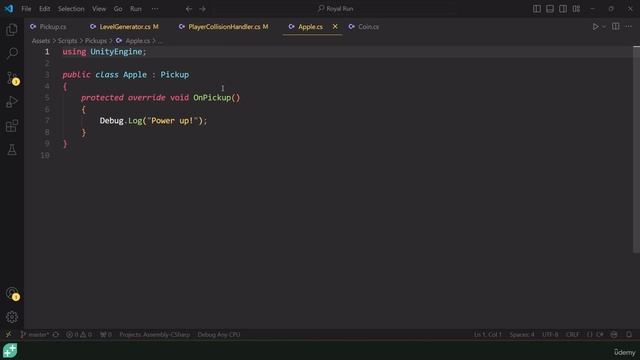This screenshot has height=360, width=640.
Task: Synchronize changes in the status bar
Action: (x=56, y=335)
